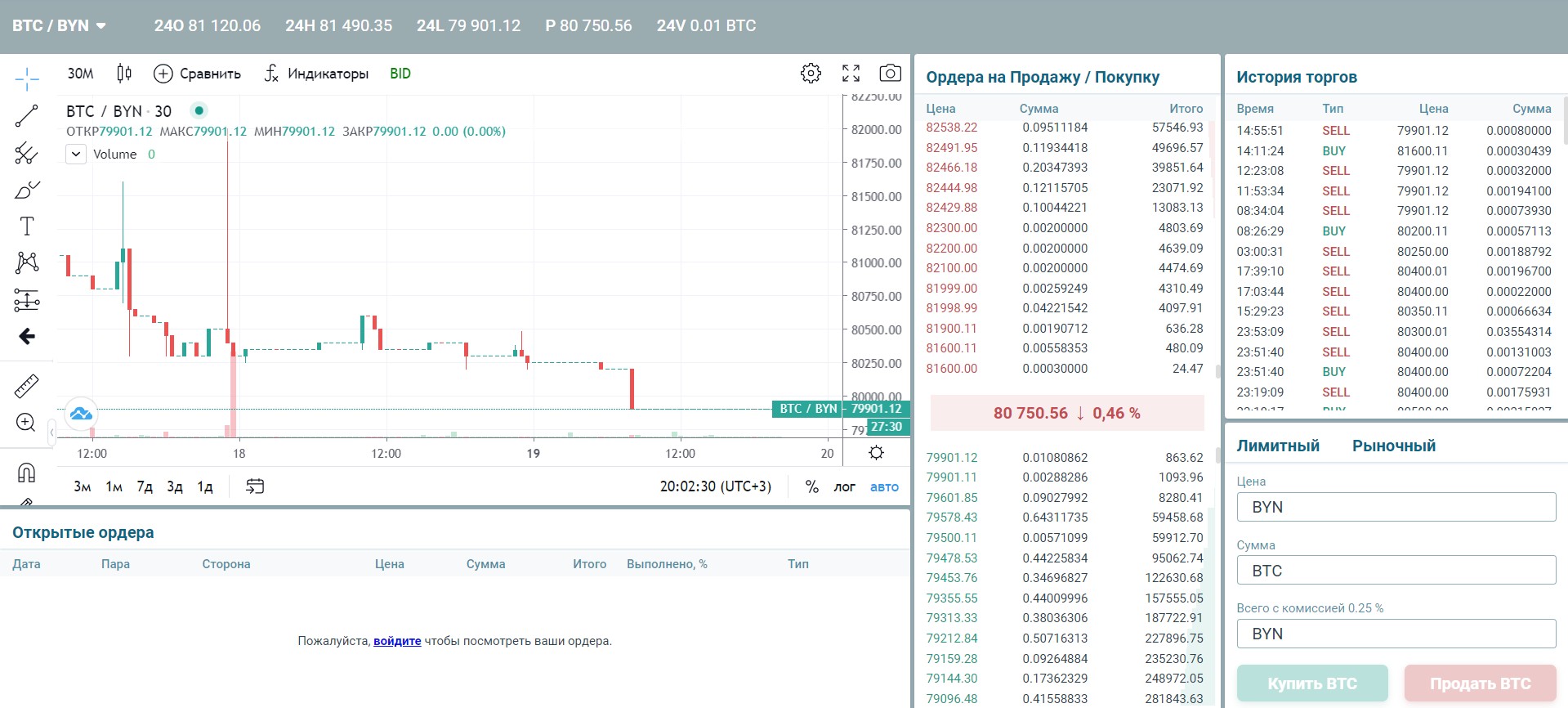
Task: Select the pitchfork tool
Action: coord(27,153)
